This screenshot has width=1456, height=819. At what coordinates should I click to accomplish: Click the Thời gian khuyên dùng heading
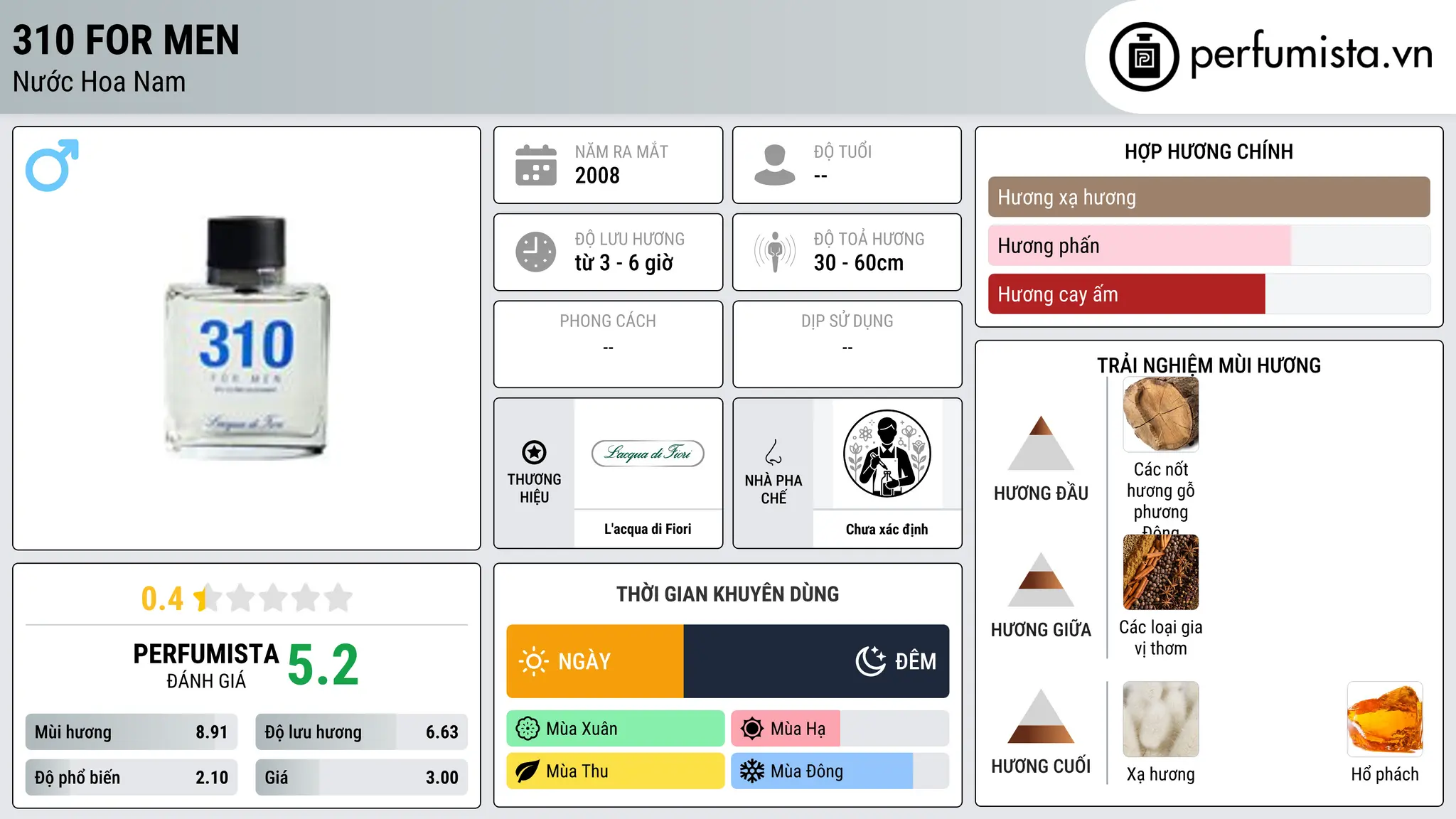pos(727,594)
